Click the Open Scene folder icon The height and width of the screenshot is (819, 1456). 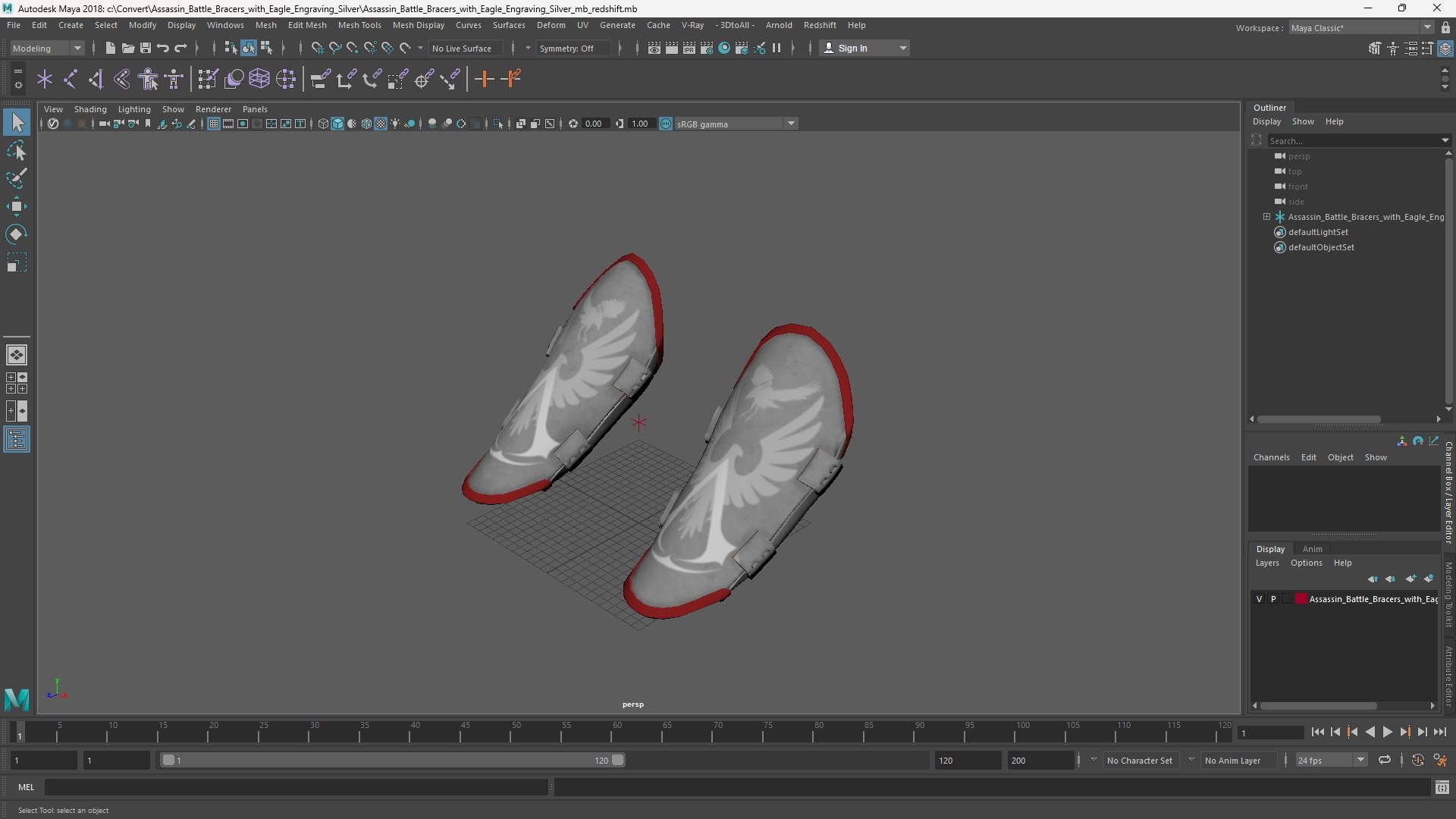(x=127, y=48)
